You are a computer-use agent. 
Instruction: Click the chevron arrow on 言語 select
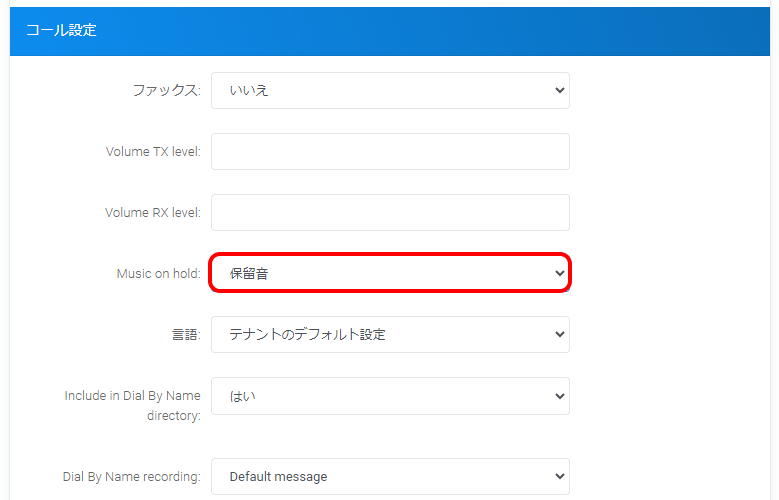click(558, 335)
